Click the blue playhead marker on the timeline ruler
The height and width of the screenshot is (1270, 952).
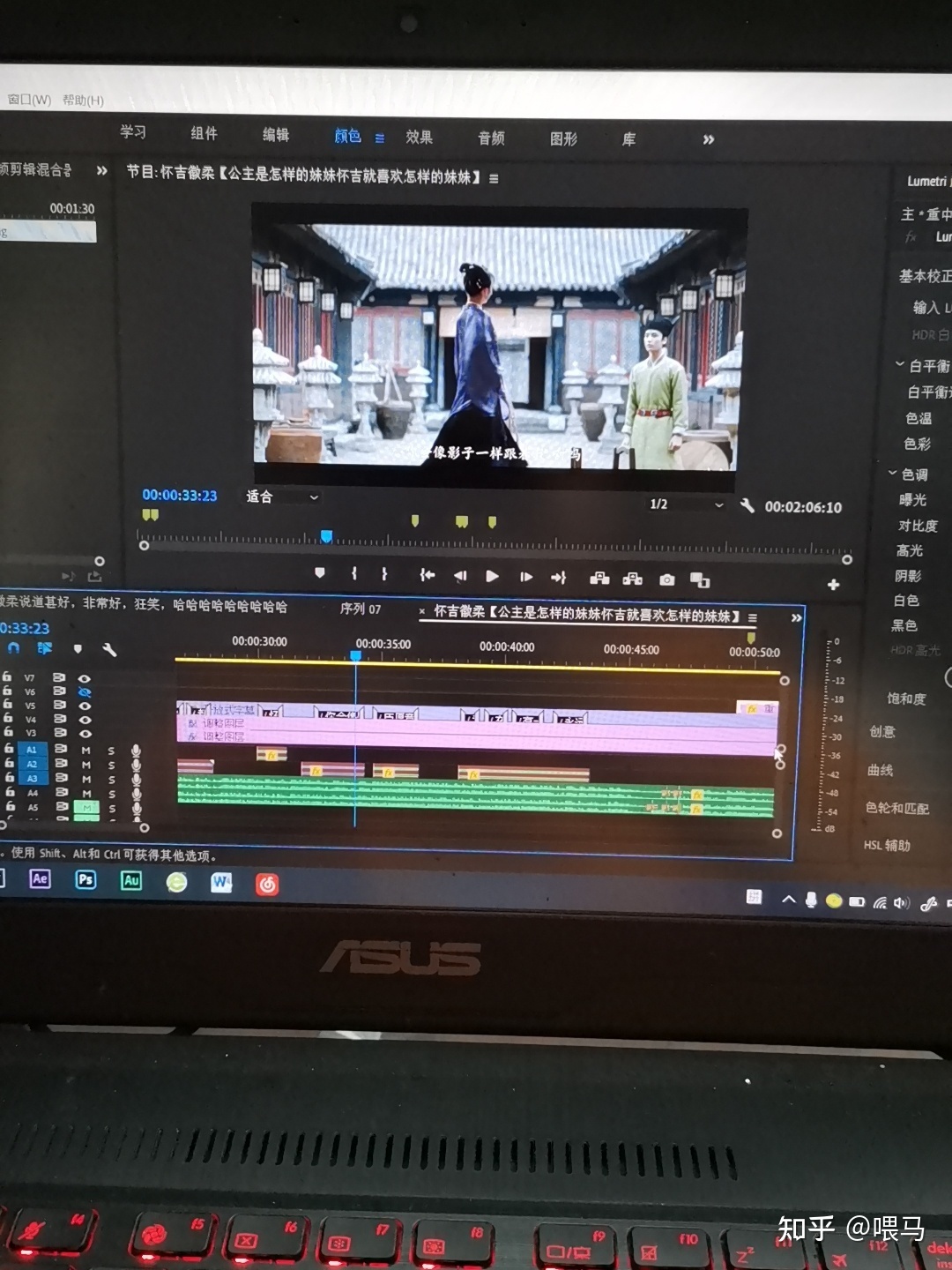click(x=355, y=655)
